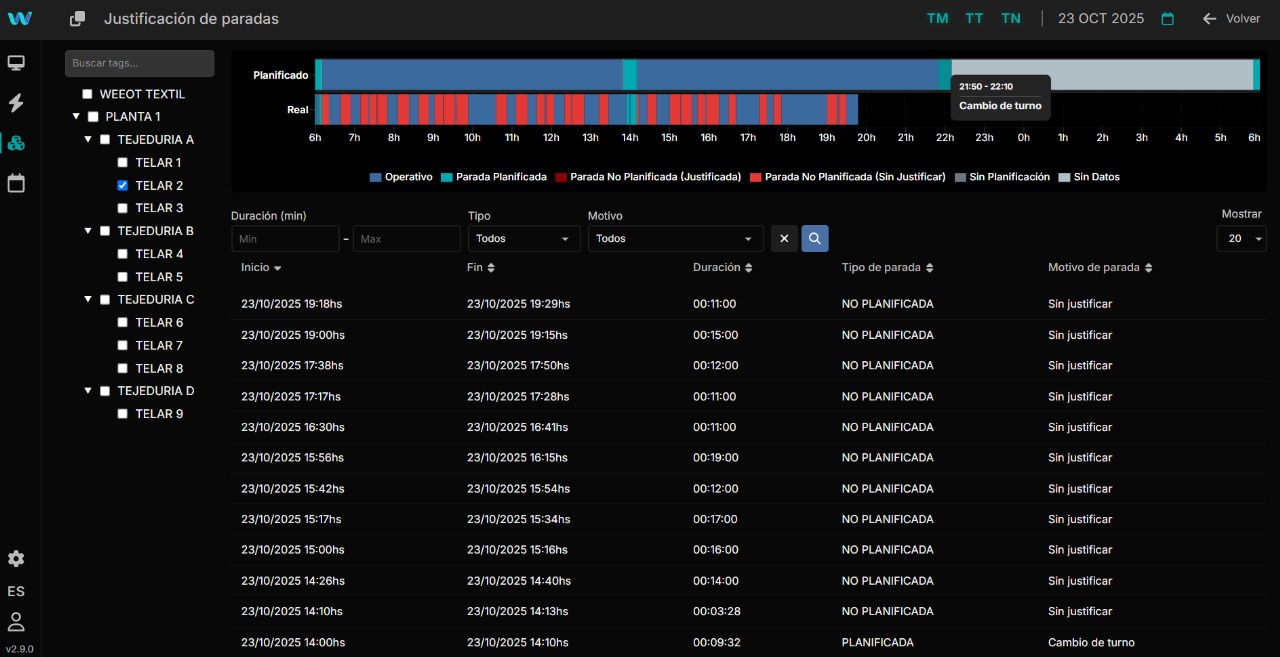Clear filters with the X button
Viewport: 1280px width, 657px height.
784,239
